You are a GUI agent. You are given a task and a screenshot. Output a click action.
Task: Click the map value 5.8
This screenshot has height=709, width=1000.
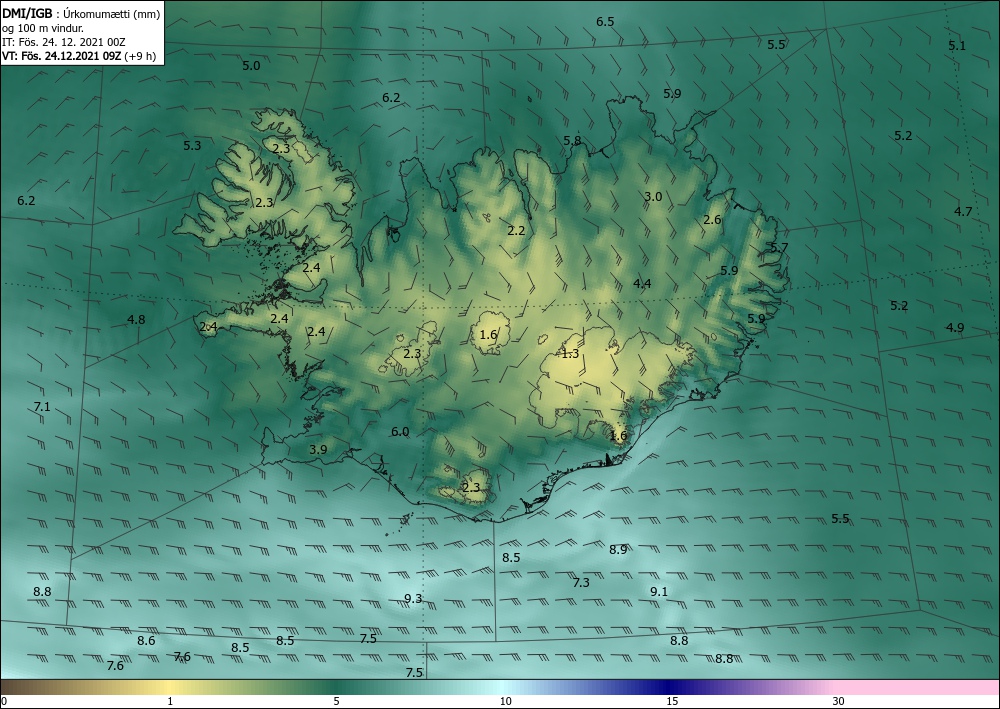(572, 140)
